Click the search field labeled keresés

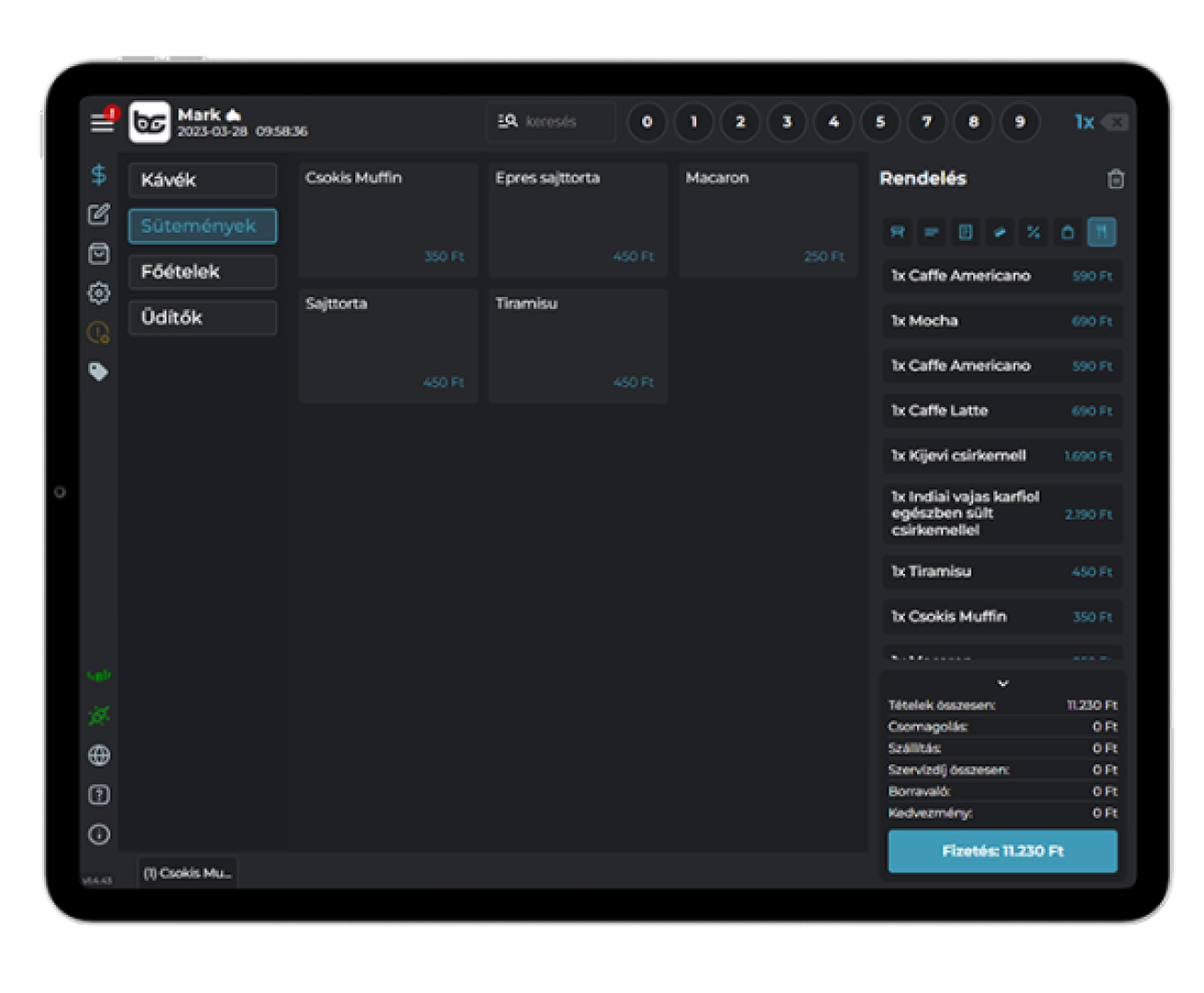pos(552,121)
